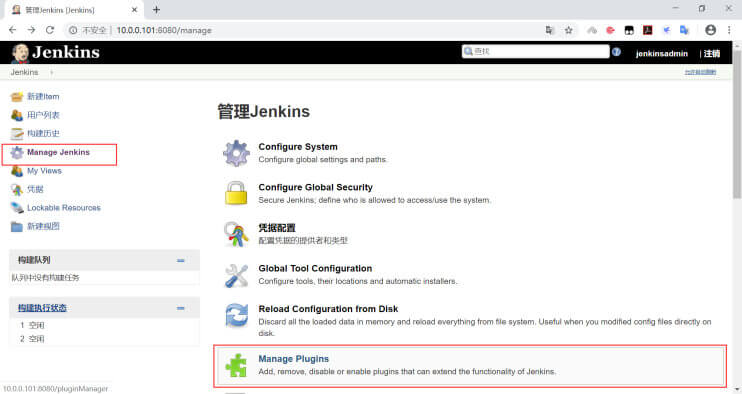Screen dimensions: 742x394
Task: Click the 构建执行状态 header link
Action: 42,308
